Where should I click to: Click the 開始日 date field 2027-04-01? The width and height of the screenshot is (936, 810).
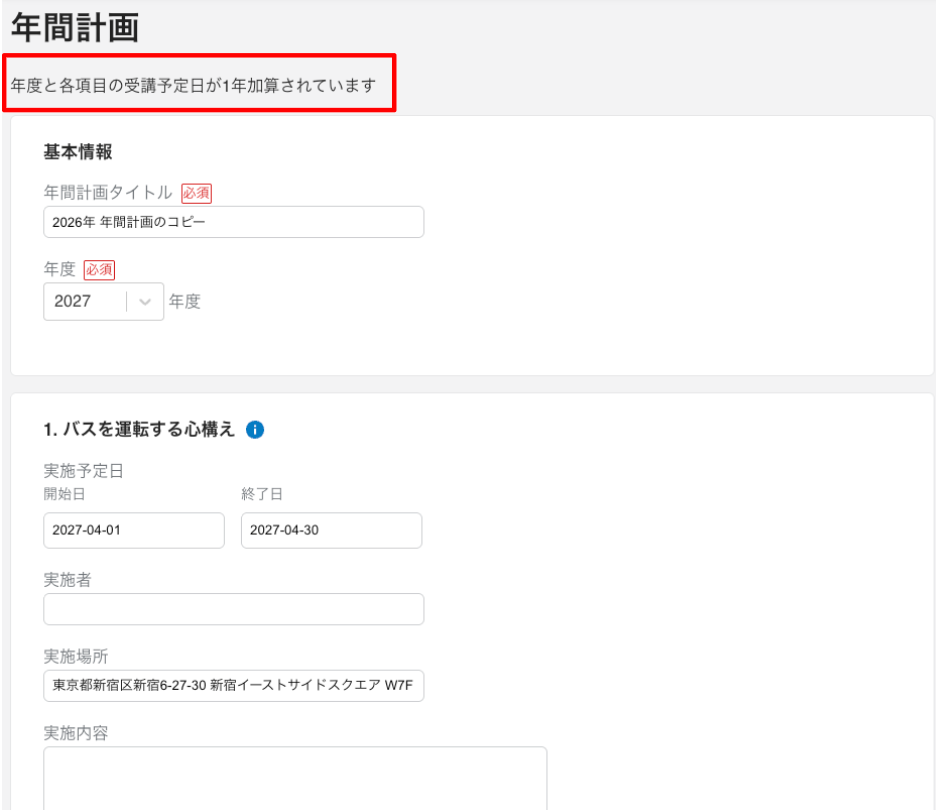(134, 531)
